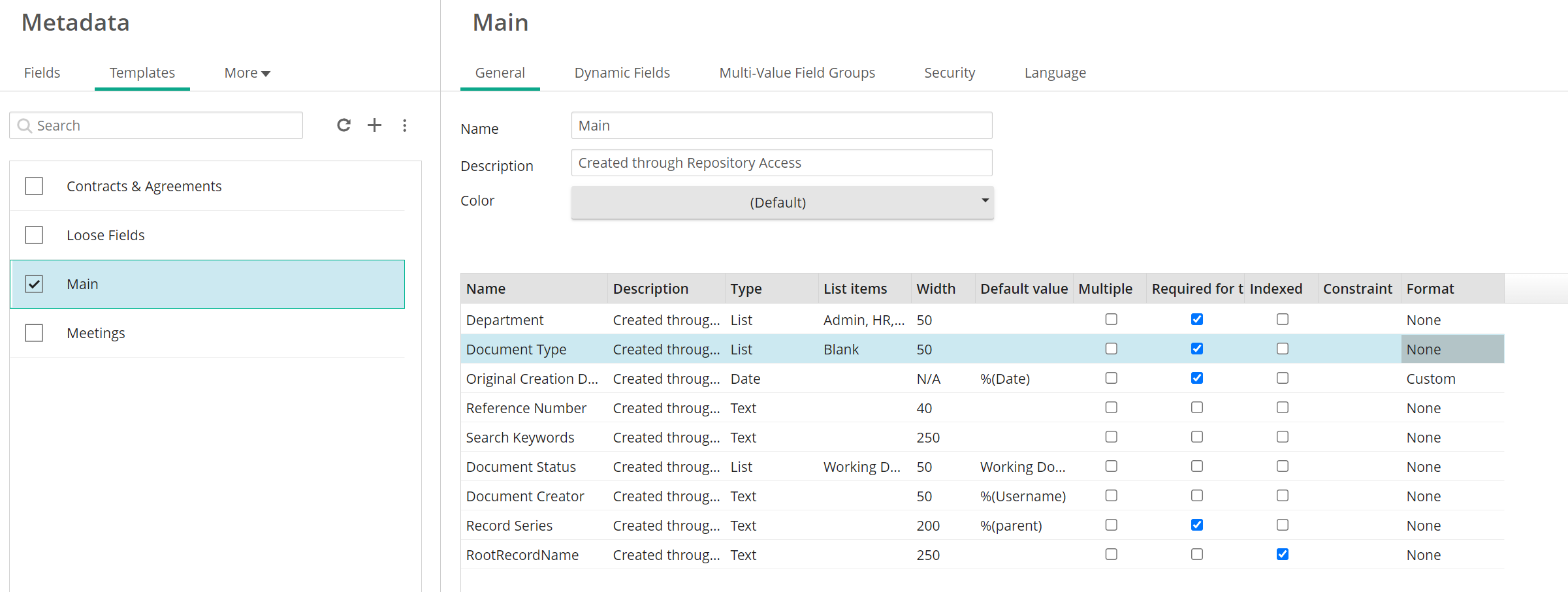Click the magnifier icon in the search box
The height and width of the screenshot is (592, 1568).
tap(25, 126)
